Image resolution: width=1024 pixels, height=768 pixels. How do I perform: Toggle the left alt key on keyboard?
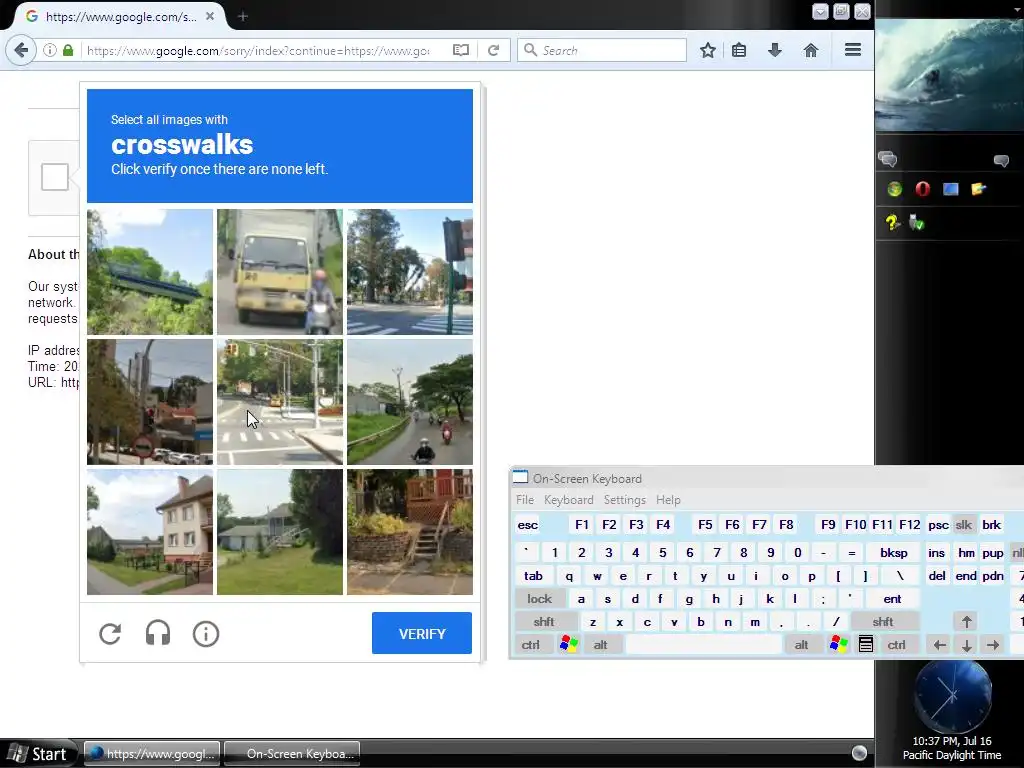600,645
